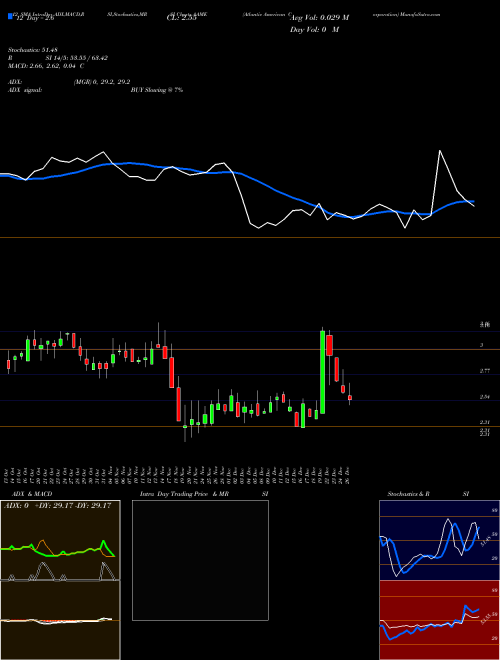Click the 'BUY Slowing @ 7%' signal text
Image resolution: width=500 pixels, height=660 pixels.
157,90
